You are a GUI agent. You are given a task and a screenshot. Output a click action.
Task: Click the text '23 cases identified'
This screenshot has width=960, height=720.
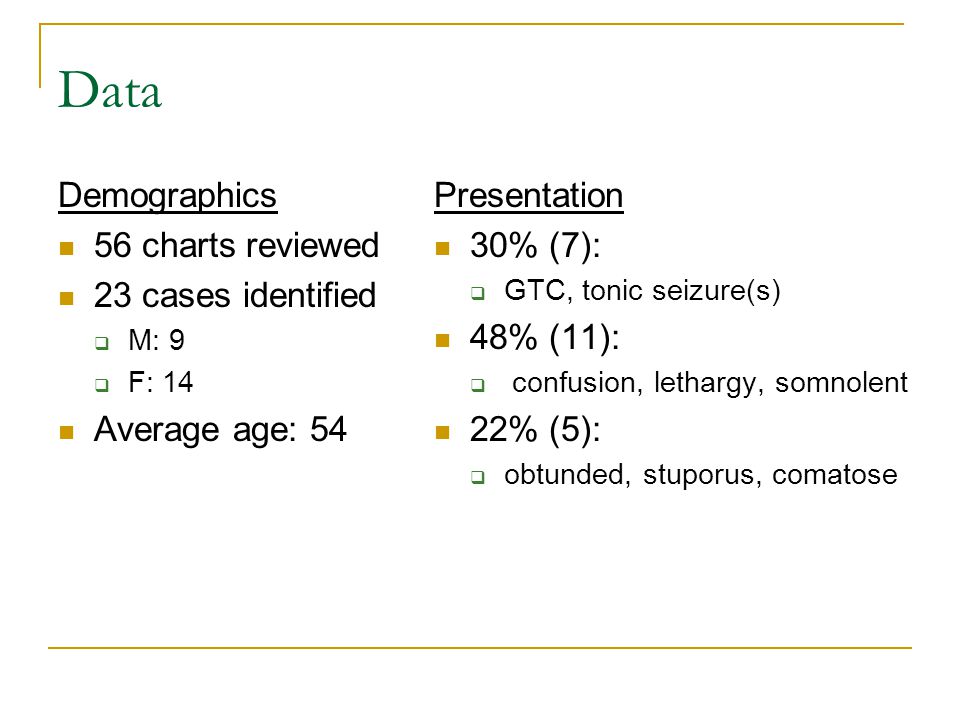tap(234, 295)
